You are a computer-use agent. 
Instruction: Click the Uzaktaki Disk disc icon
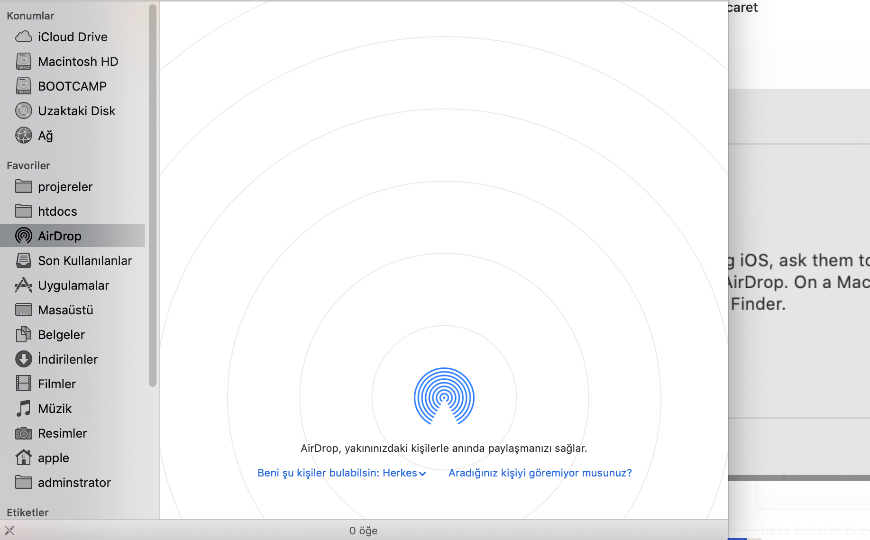point(23,111)
